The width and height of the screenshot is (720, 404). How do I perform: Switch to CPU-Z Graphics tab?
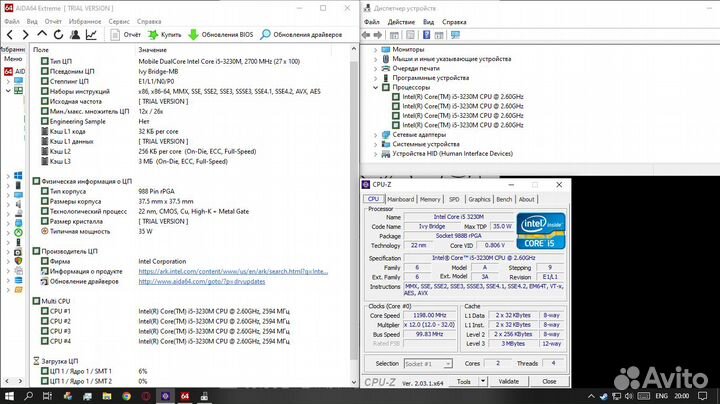coord(479,199)
